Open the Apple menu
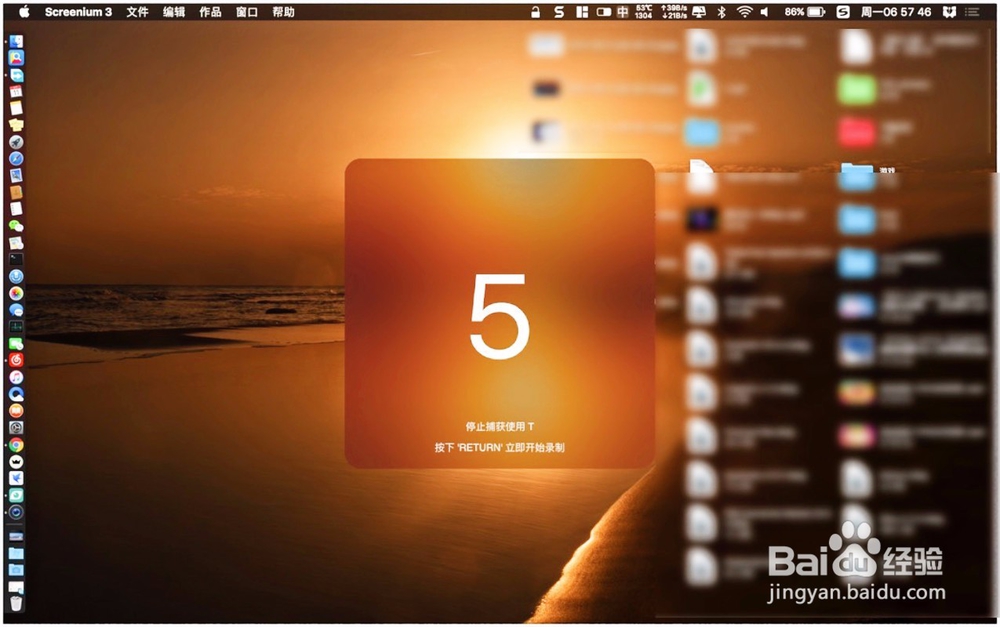The width and height of the screenshot is (1000, 627). pos(24,11)
